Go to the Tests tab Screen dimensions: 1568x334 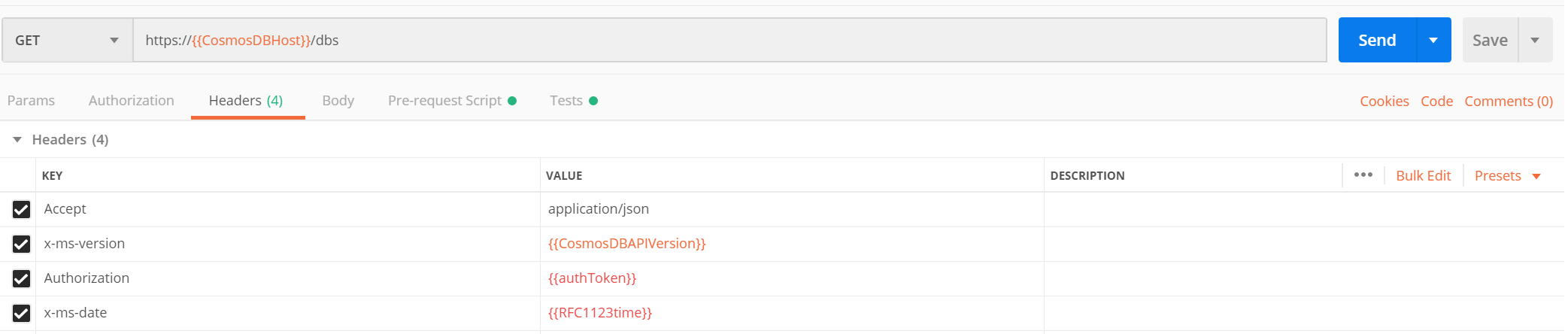pyautogui.click(x=574, y=101)
